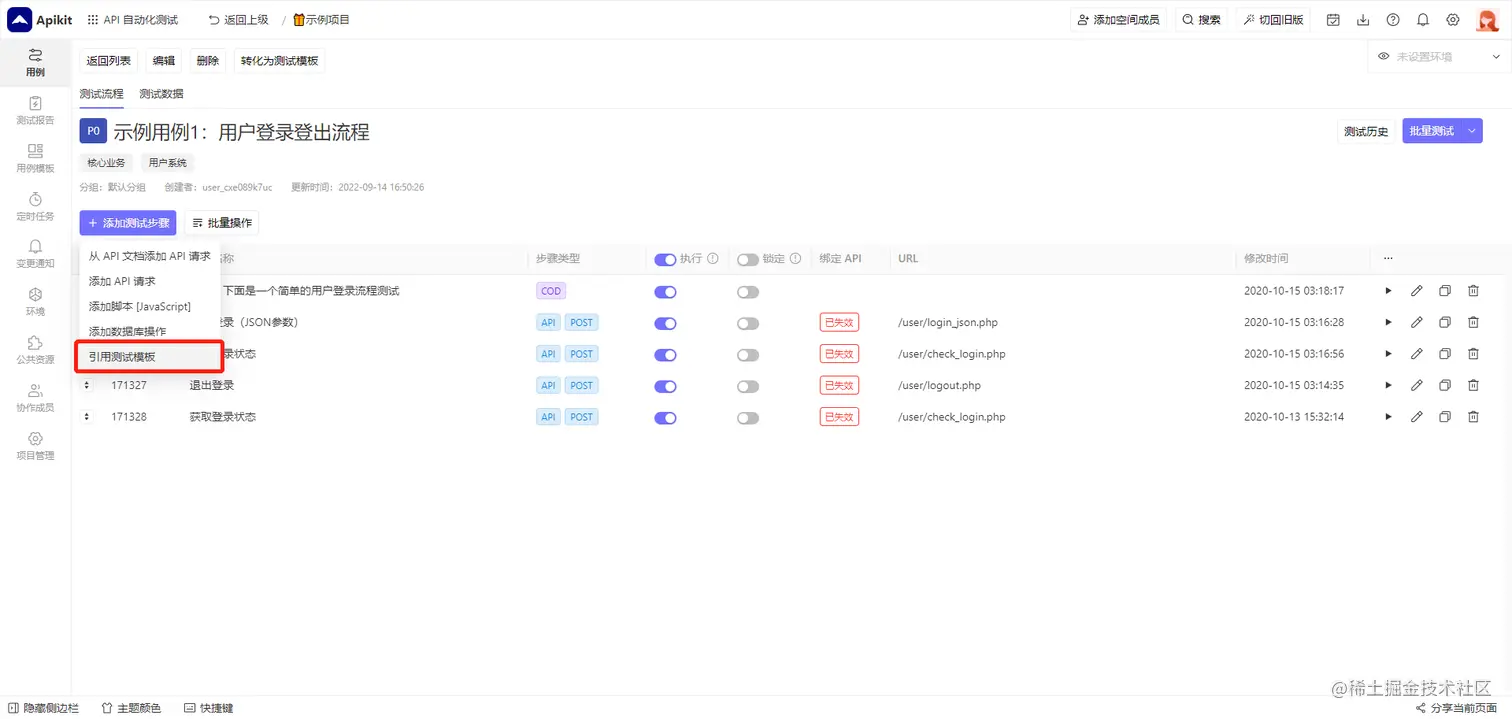Open the 项目管理 sidebar section
This screenshot has height=719, width=1512.
[x=35, y=446]
